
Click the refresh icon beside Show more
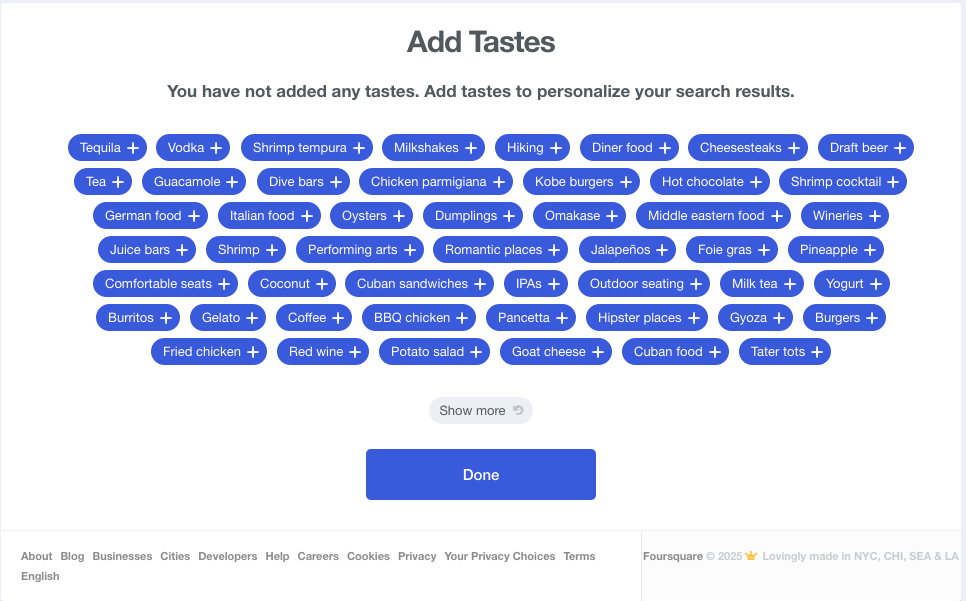pos(518,410)
